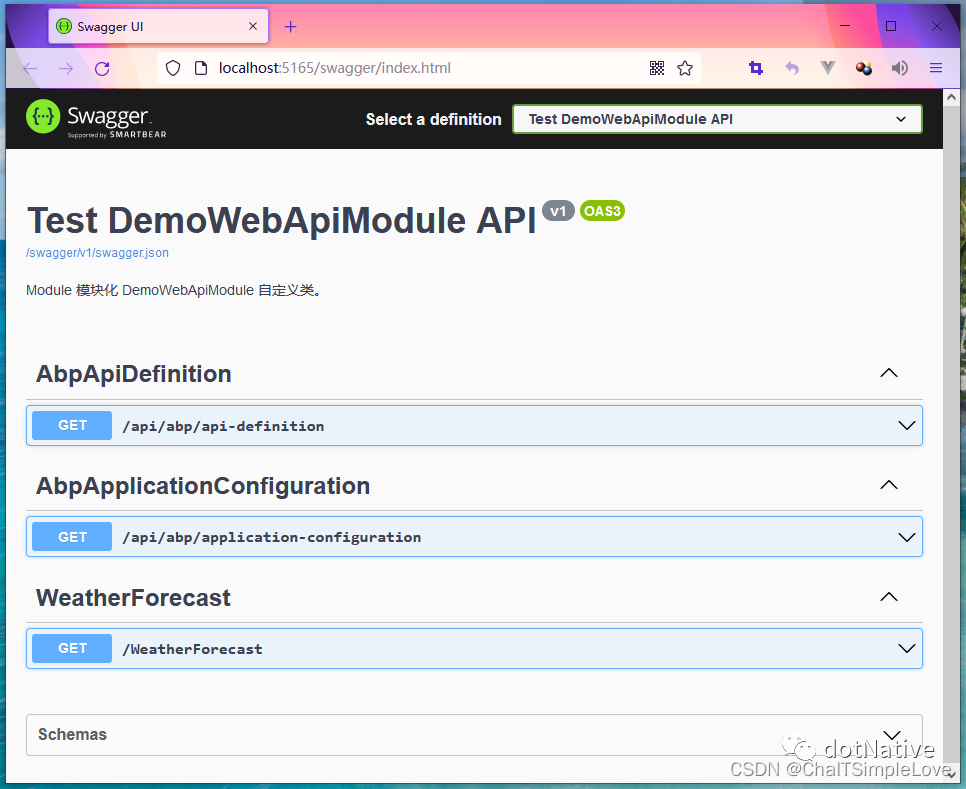This screenshot has width=966, height=789.
Task: Expand GET /api/abp/application-configuration operation
Action: [x=473, y=536]
